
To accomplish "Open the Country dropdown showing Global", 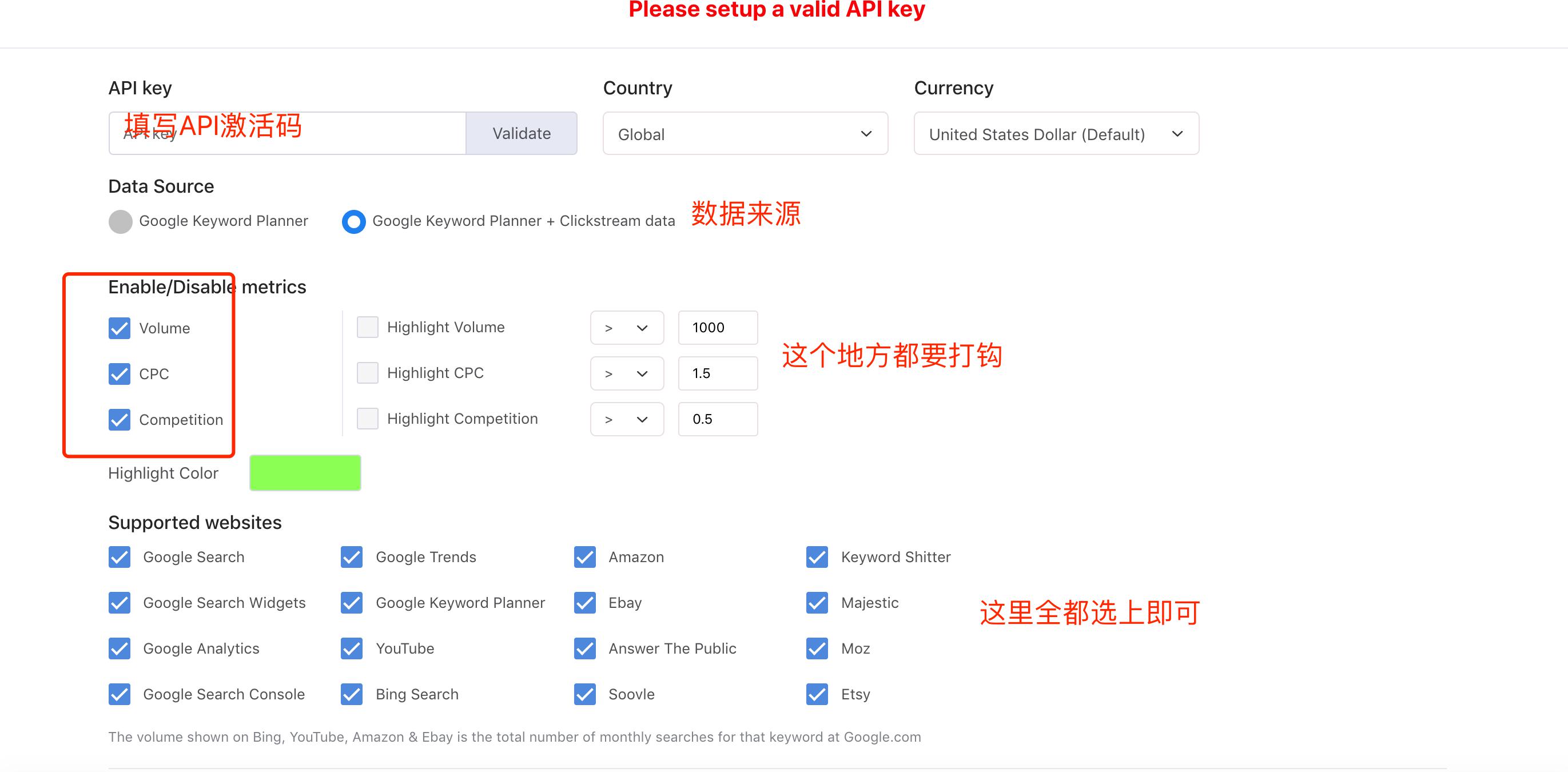I will [x=745, y=133].
